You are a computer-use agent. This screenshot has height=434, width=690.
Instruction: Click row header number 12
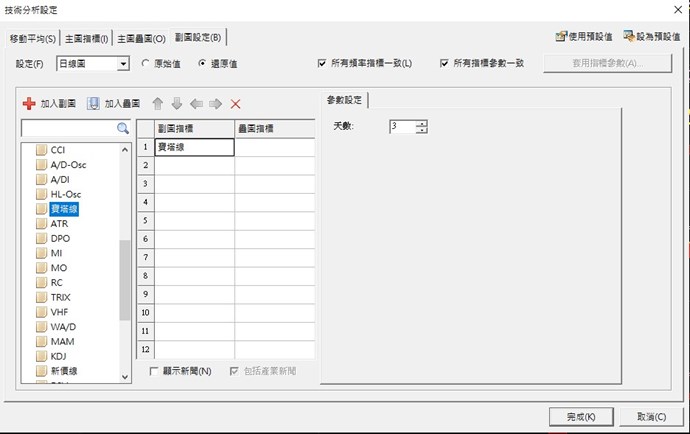(x=145, y=350)
